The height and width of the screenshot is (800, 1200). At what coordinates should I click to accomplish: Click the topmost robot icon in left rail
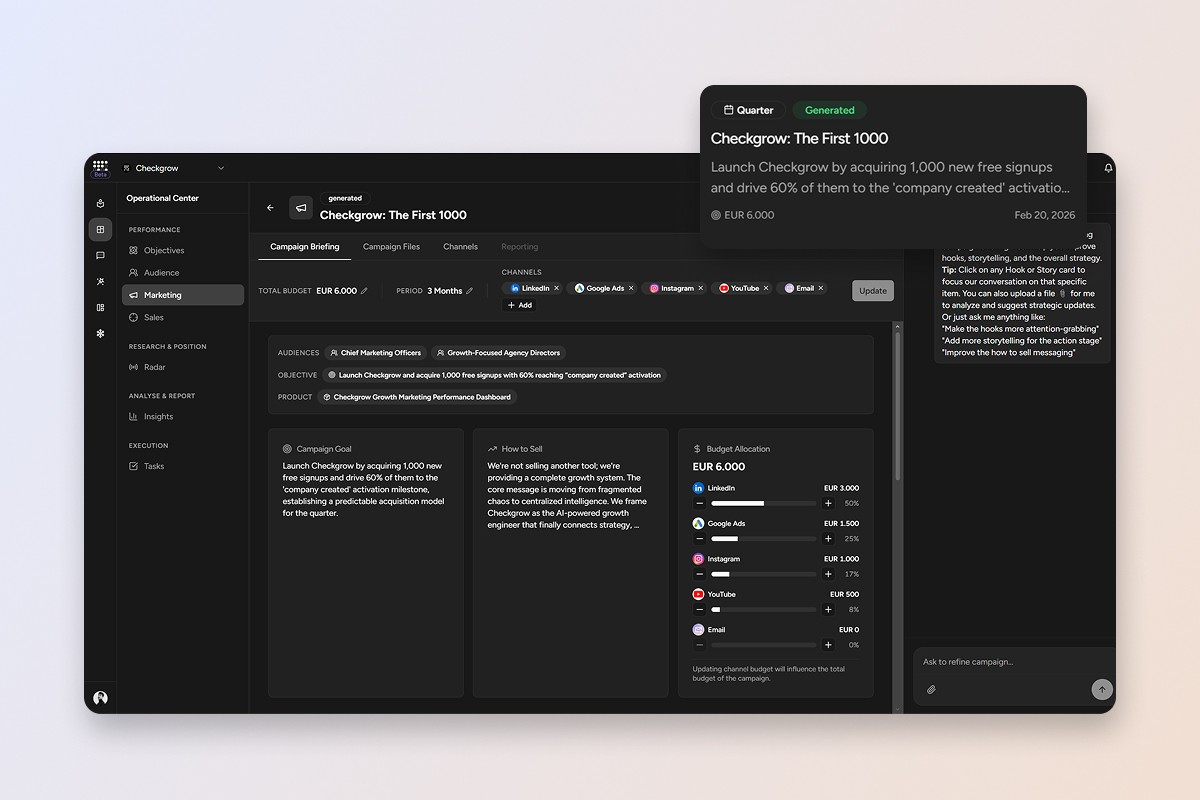[x=100, y=203]
